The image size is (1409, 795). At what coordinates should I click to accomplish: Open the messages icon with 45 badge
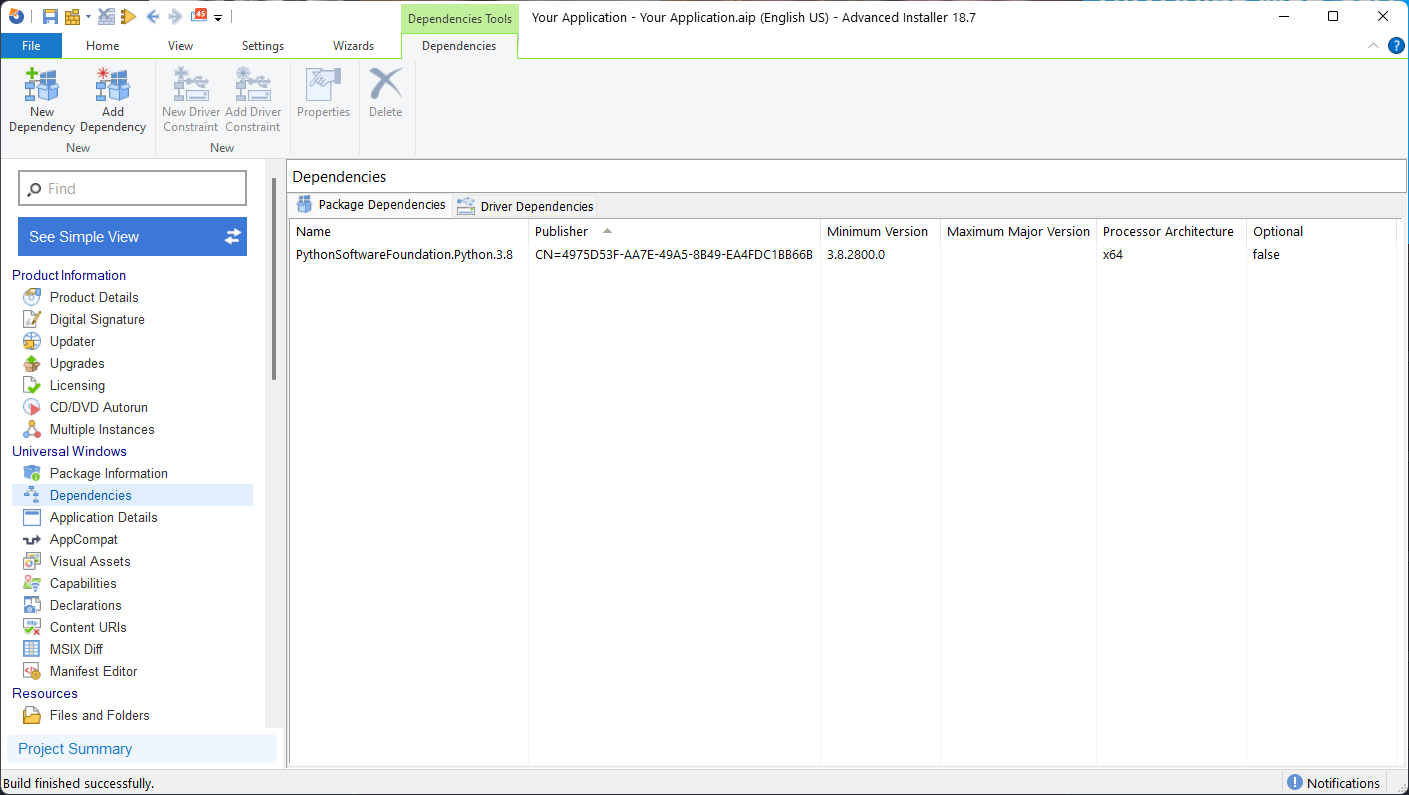200,15
